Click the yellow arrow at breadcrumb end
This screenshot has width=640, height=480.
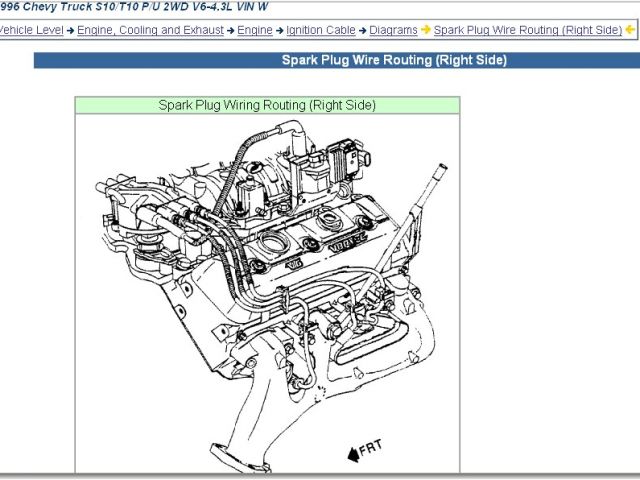pyautogui.click(x=630, y=30)
